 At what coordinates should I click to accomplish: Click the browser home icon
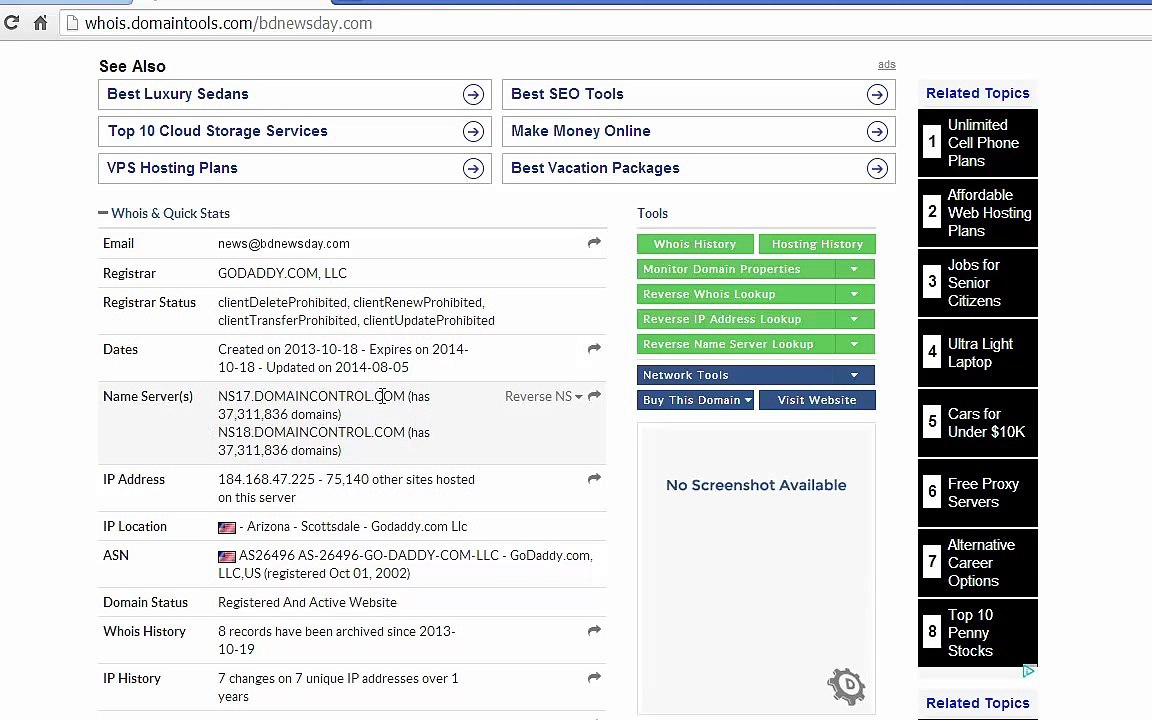[x=40, y=23]
